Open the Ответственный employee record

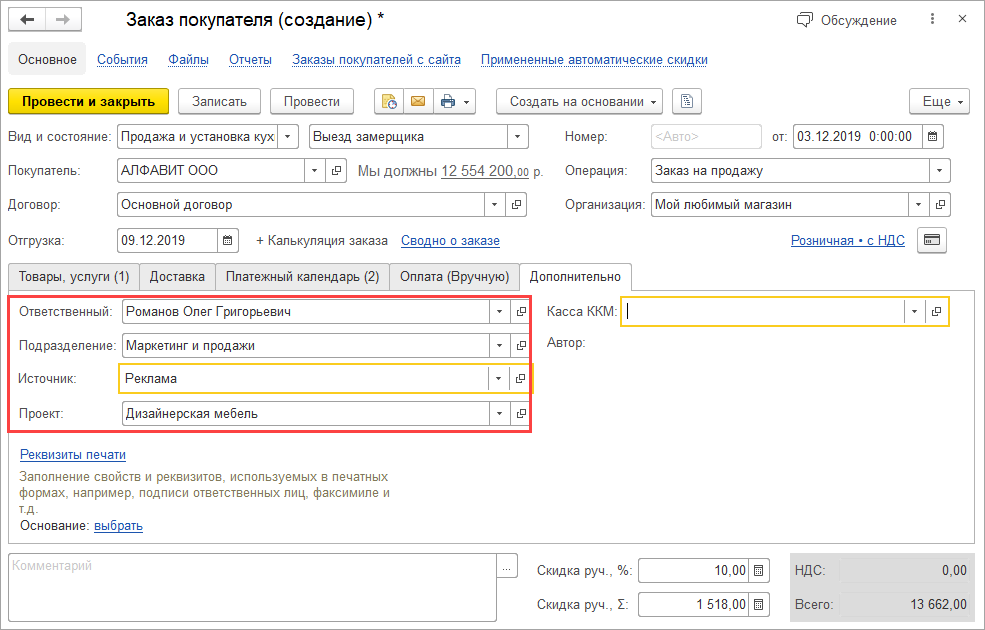click(x=521, y=312)
